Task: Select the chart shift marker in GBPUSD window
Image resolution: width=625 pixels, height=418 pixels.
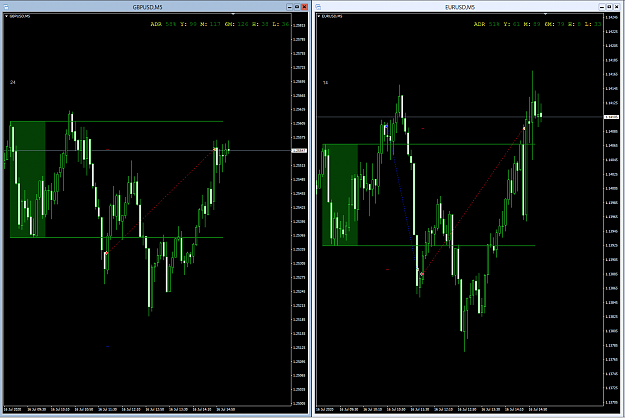Action: (x=233, y=14)
